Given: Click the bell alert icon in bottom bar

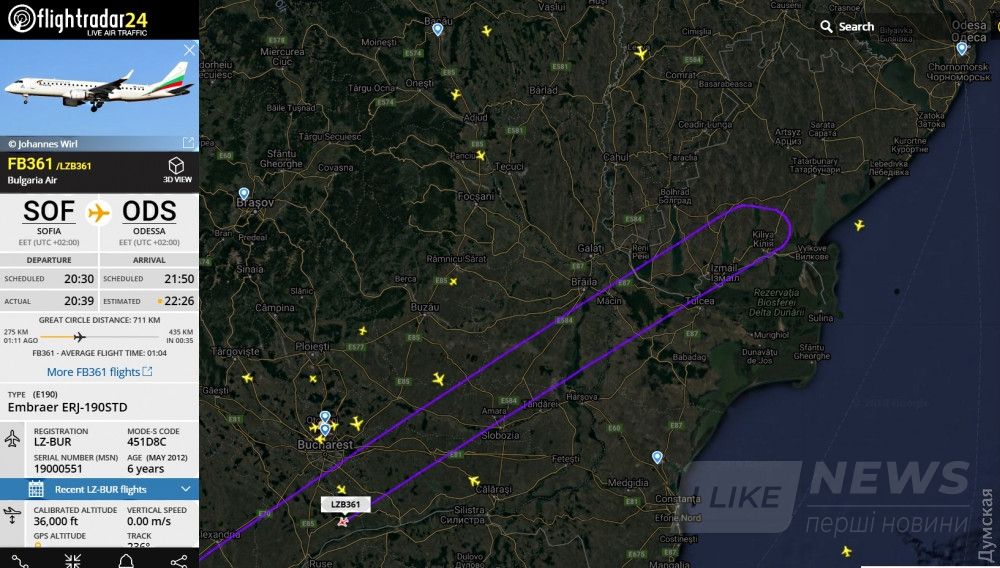Looking at the screenshot, I should [126, 561].
